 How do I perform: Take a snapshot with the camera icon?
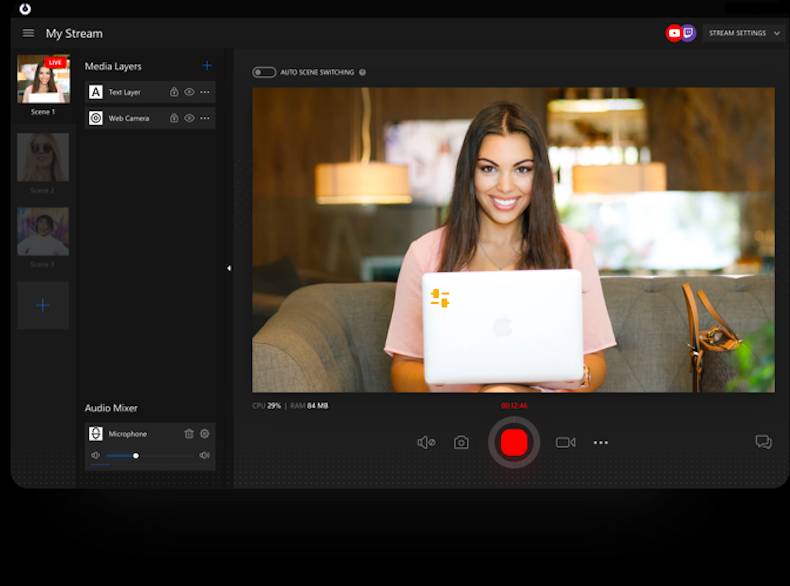point(461,442)
